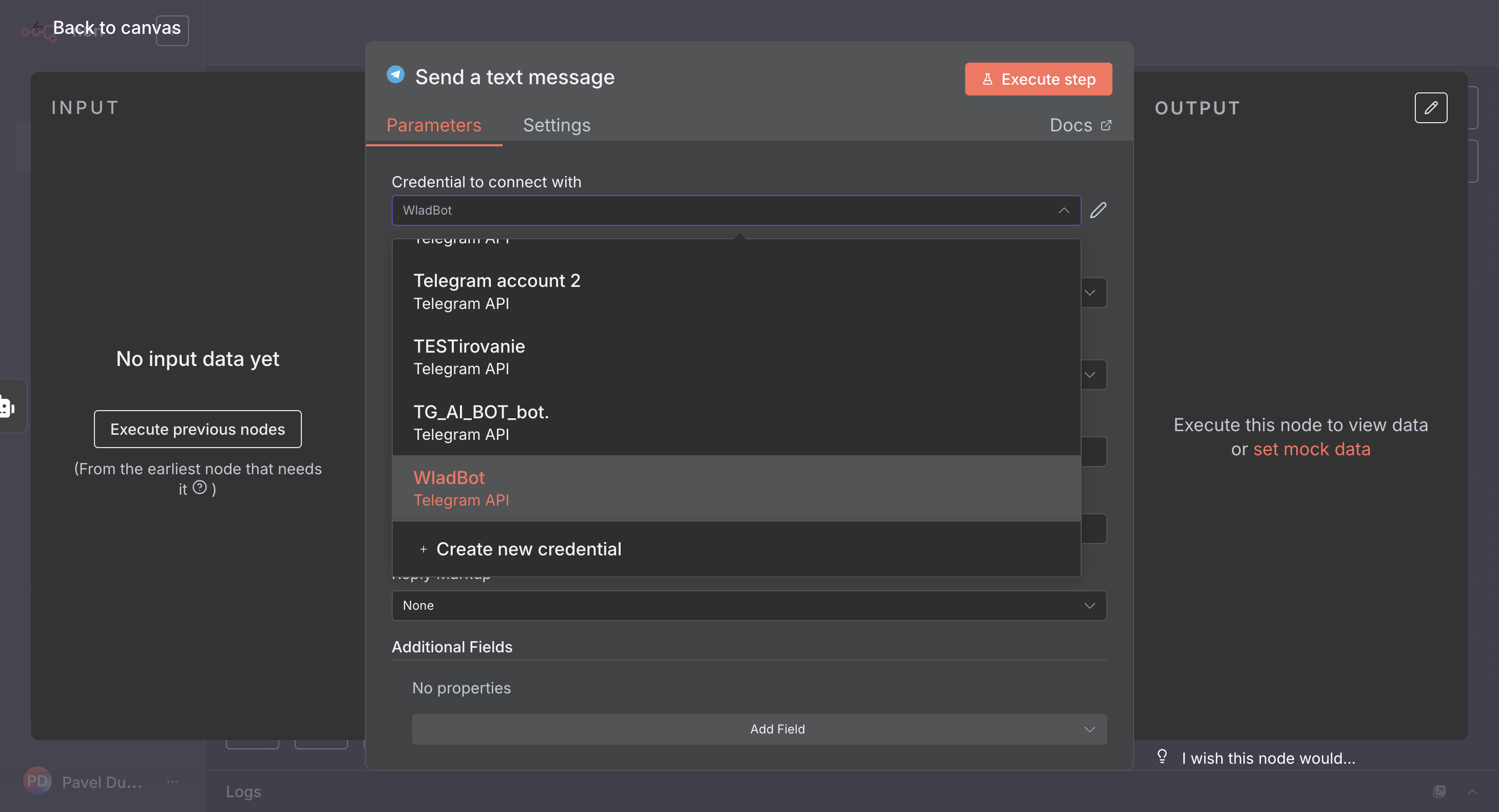Switch to the Settings tab
Screen dimensions: 1499x812
coord(556,125)
